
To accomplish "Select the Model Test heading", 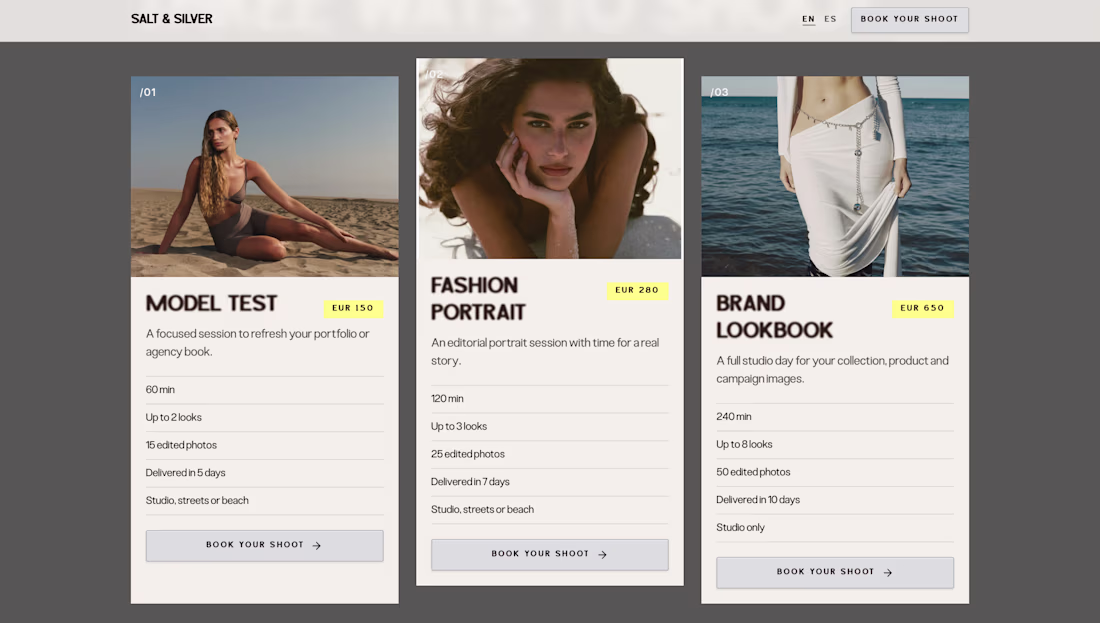I will pyautogui.click(x=211, y=303).
